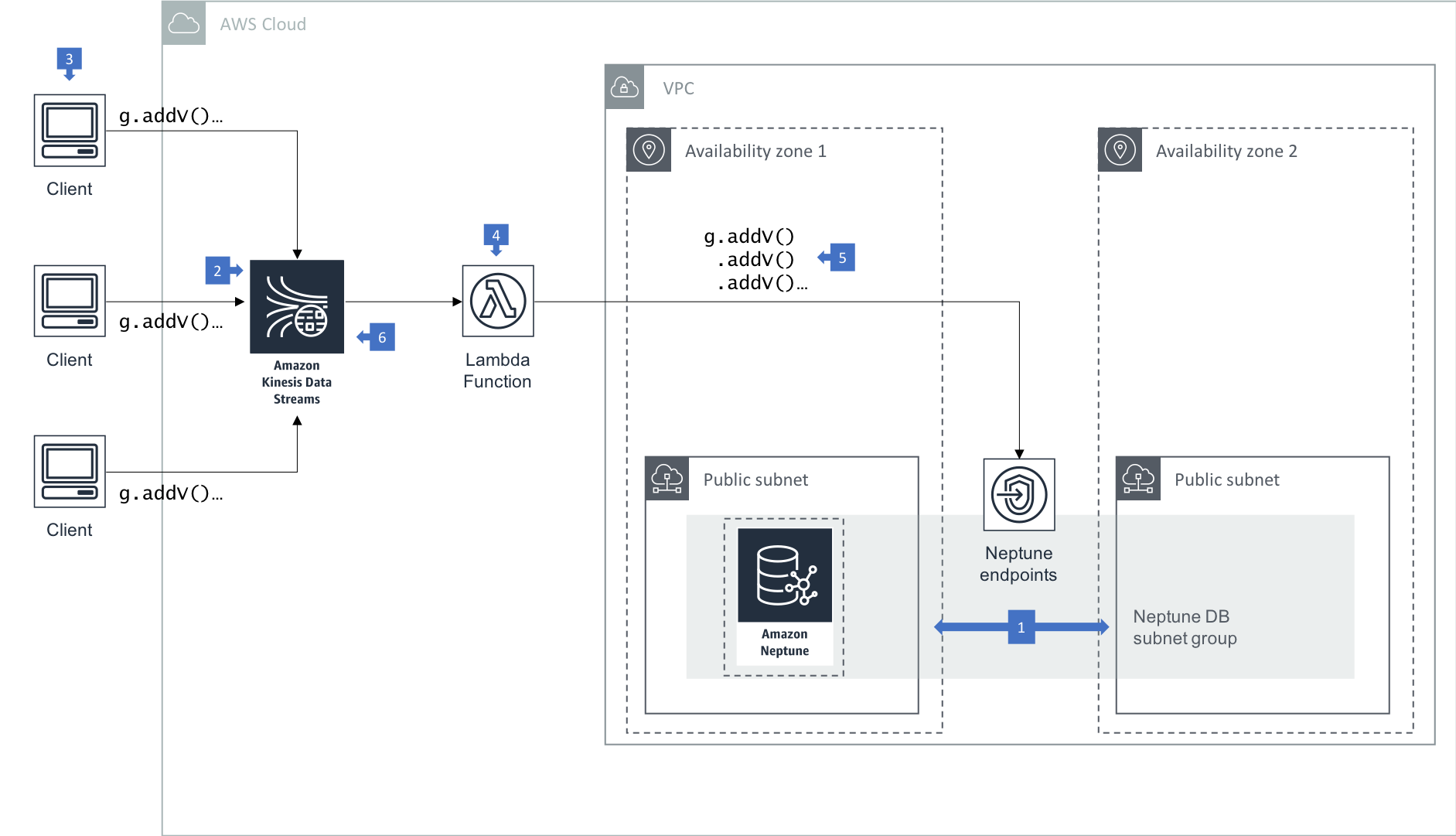The image size is (1456, 836).
Task: Click 'Public subnet' label in Availability zone 2
Action: (x=1226, y=479)
